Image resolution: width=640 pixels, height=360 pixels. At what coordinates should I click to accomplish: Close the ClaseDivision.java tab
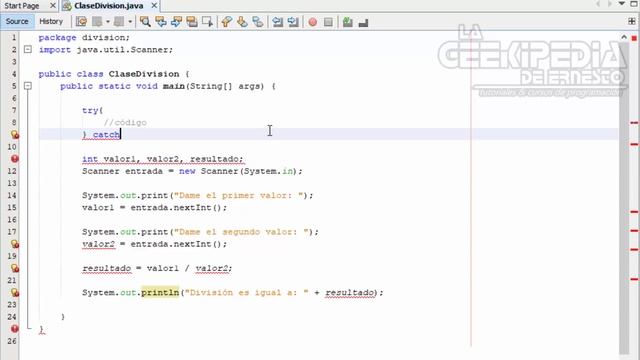(154, 6)
